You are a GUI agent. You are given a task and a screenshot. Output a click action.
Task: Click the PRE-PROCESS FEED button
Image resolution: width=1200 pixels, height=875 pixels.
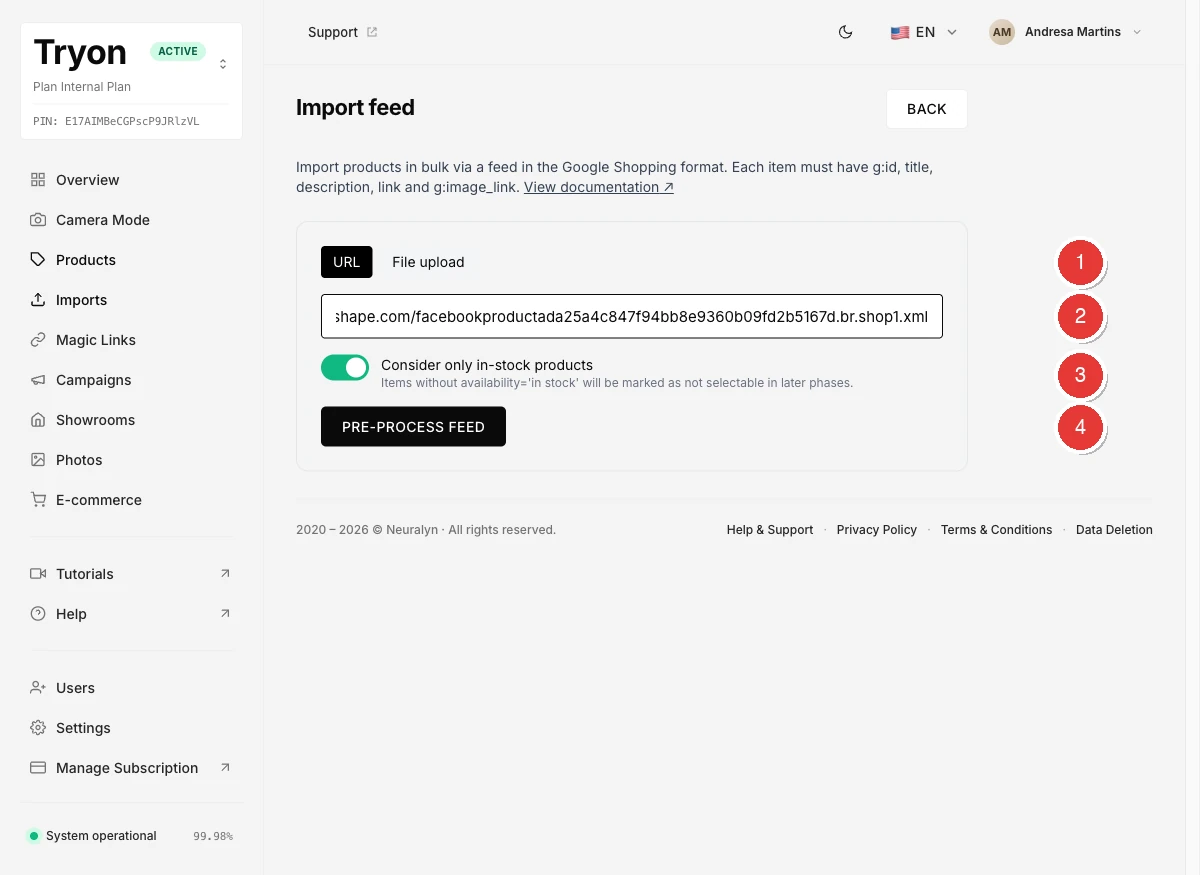pyautogui.click(x=413, y=427)
